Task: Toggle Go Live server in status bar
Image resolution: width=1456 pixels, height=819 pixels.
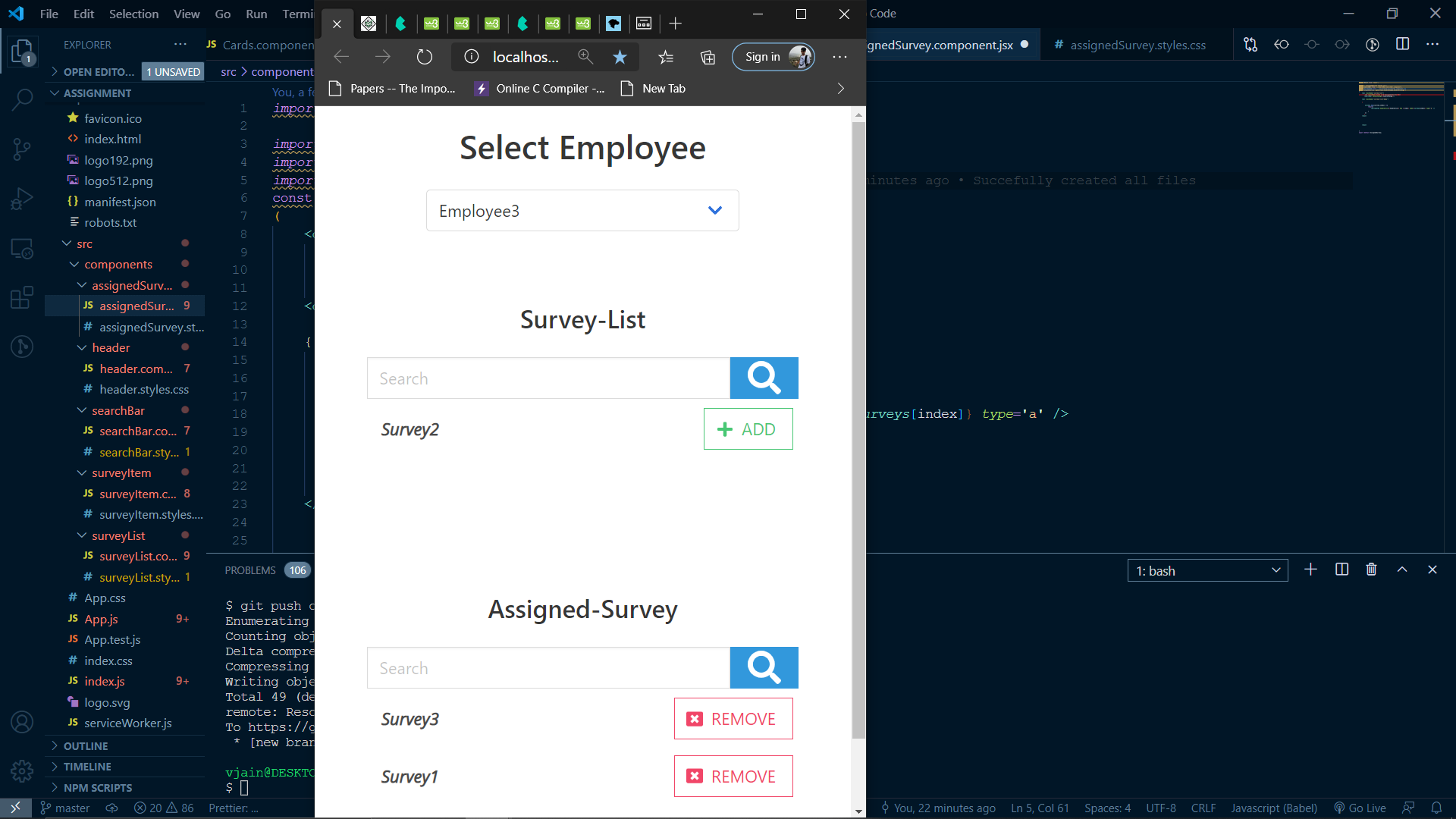Action: coord(1360,808)
